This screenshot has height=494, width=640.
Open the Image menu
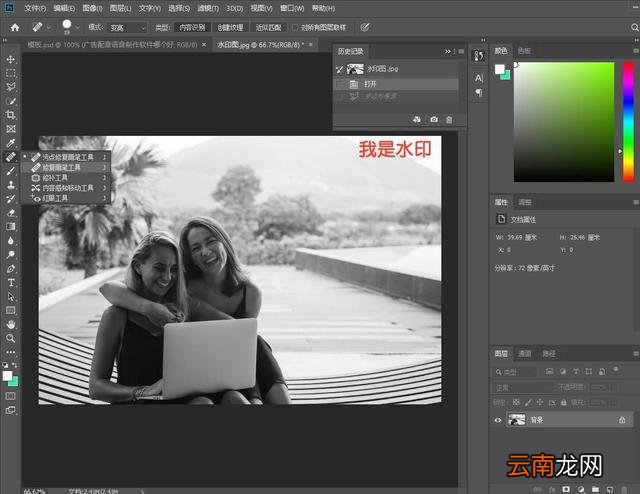[92, 8]
